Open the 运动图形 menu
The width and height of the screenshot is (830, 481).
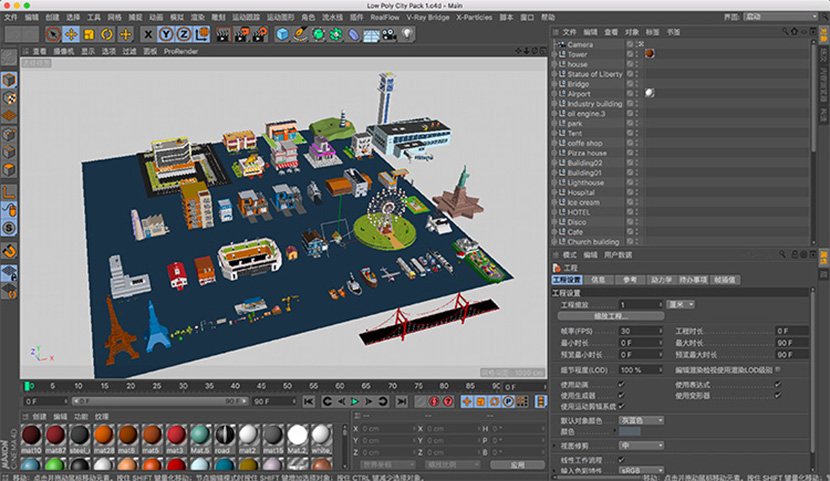coord(280,17)
